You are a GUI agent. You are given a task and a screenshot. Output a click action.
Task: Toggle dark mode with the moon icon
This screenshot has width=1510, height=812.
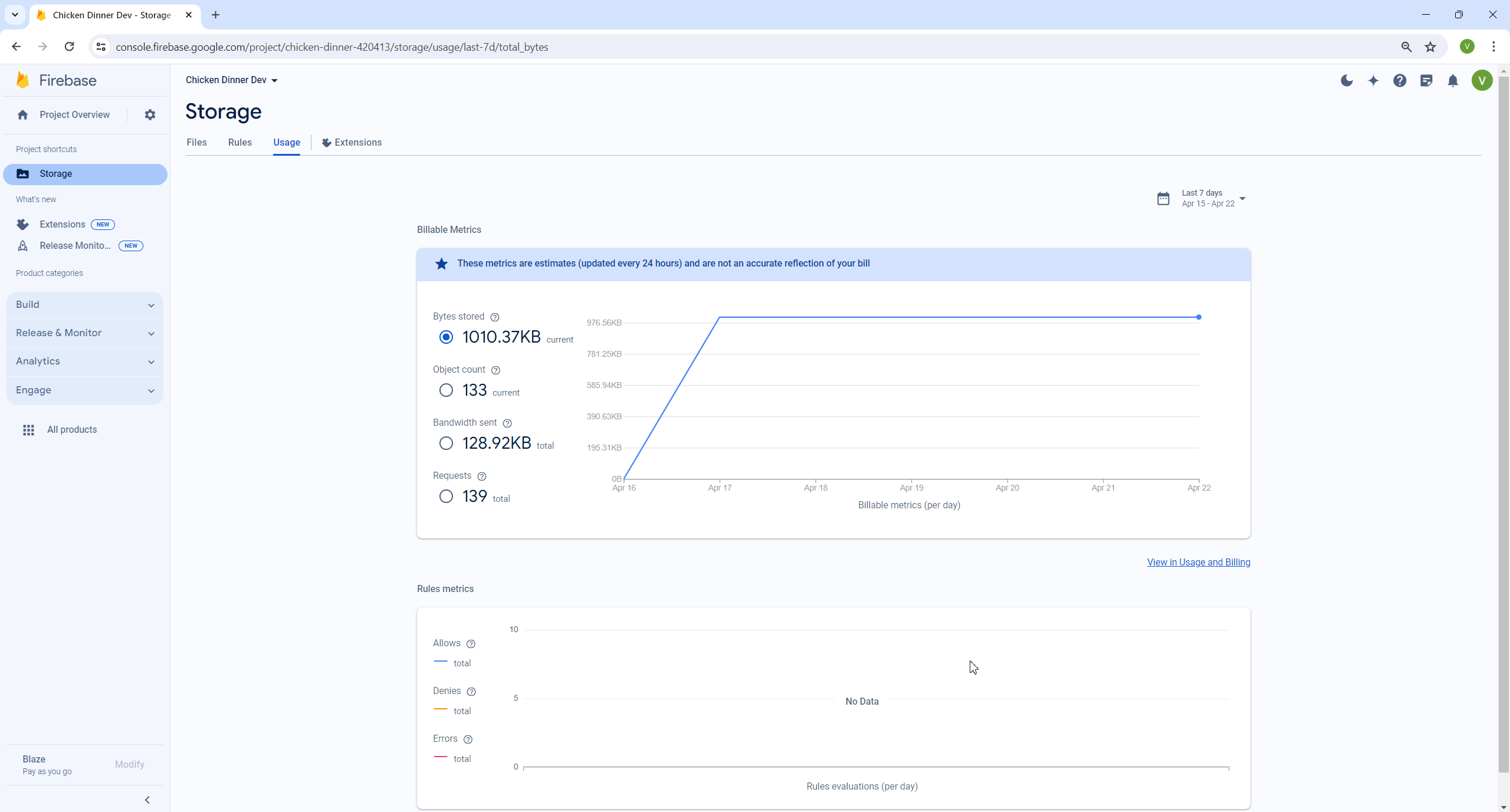(1347, 81)
